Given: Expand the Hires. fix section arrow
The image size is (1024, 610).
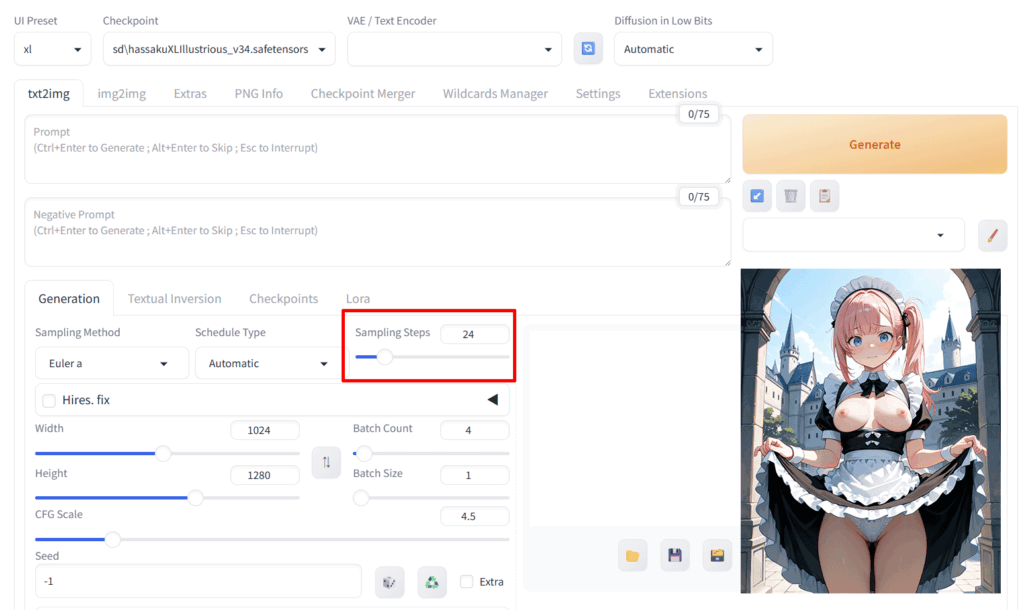Looking at the screenshot, I should (x=492, y=400).
